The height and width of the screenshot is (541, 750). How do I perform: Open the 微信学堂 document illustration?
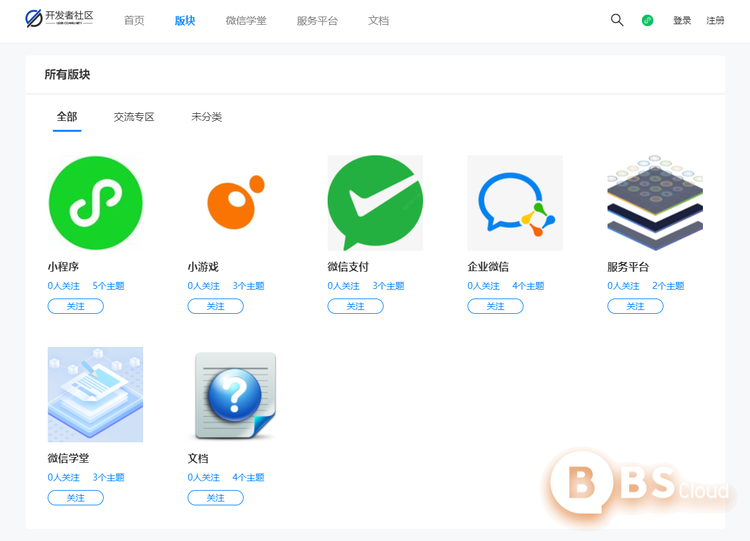(96, 395)
